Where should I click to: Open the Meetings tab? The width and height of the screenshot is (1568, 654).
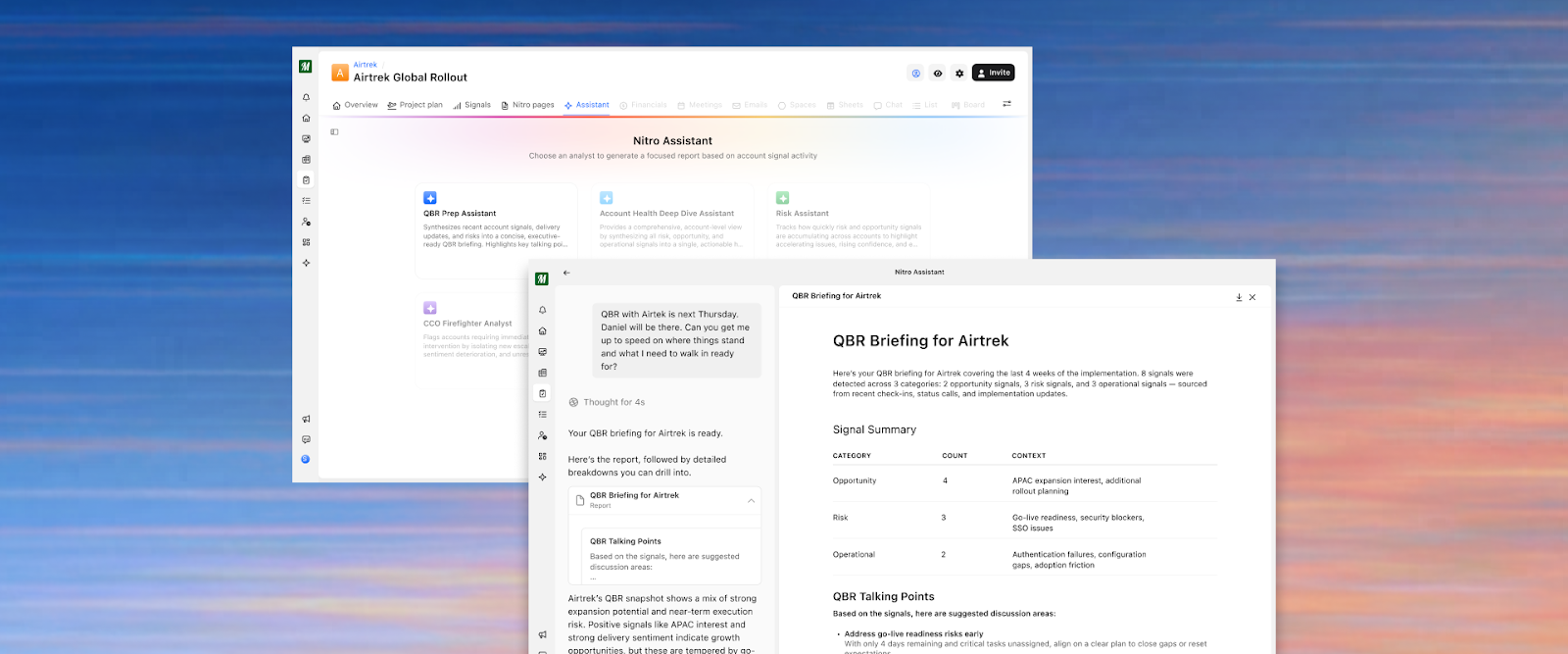point(700,105)
